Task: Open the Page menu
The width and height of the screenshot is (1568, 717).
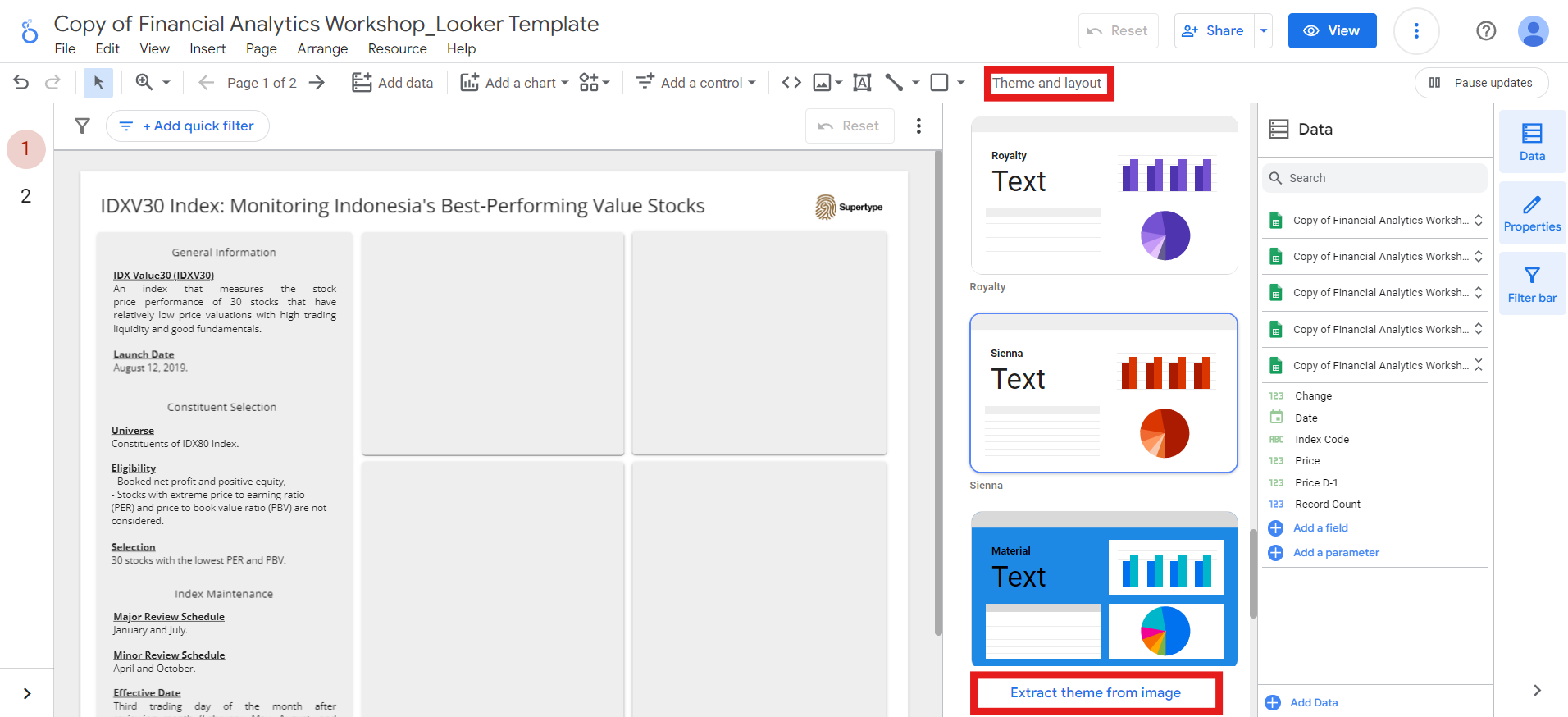Action: point(262,49)
